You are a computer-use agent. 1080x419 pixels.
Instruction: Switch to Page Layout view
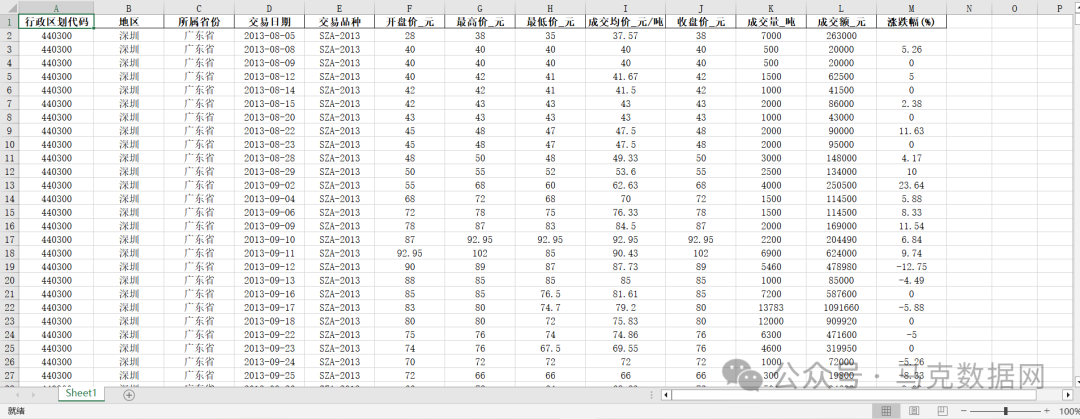point(913,411)
